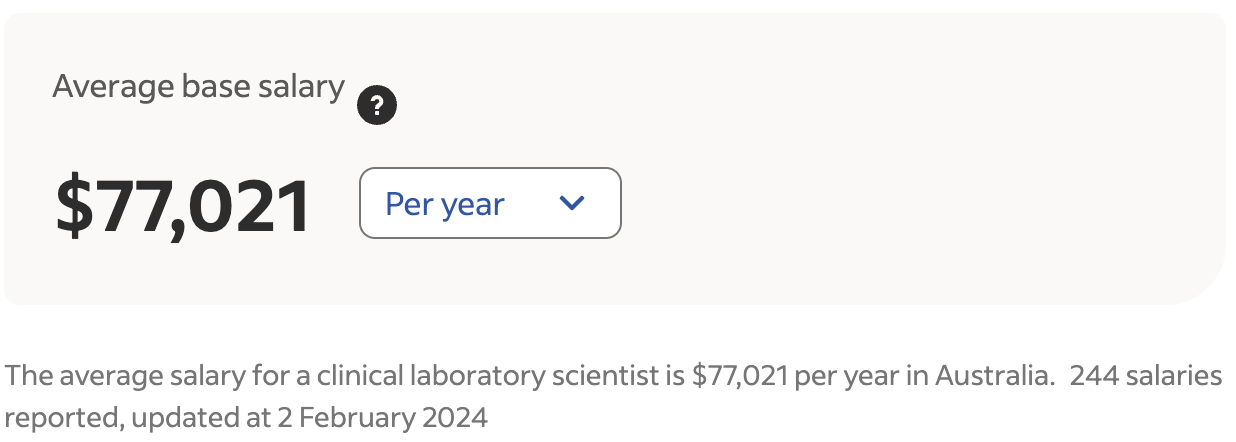This screenshot has width=1236, height=442.
Task: Click the word year inside the dropdown
Action: click(473, 205)
